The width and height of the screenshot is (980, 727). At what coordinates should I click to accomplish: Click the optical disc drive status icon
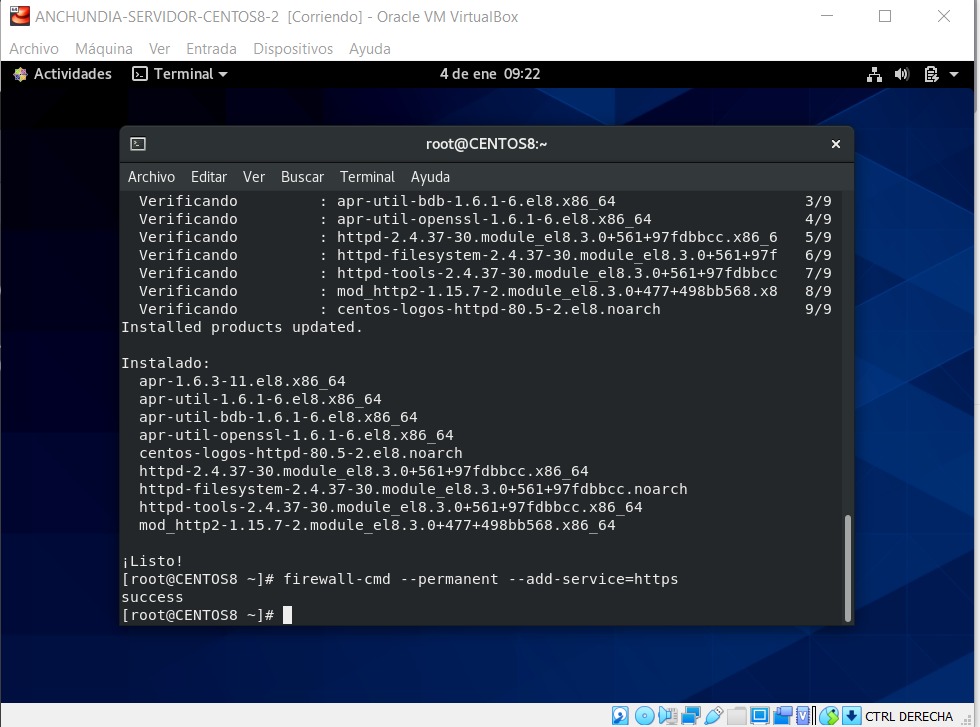tap(645, 715)
